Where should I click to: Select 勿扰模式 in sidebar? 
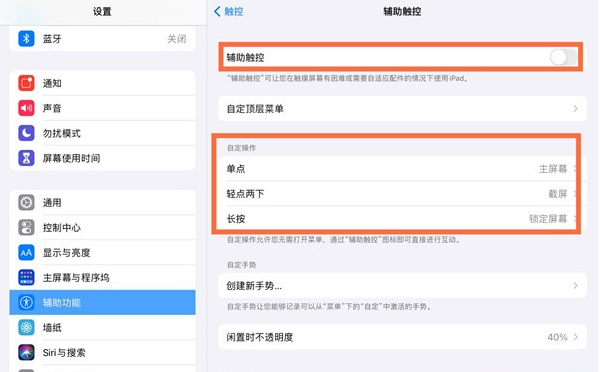(x=102, y=133)
